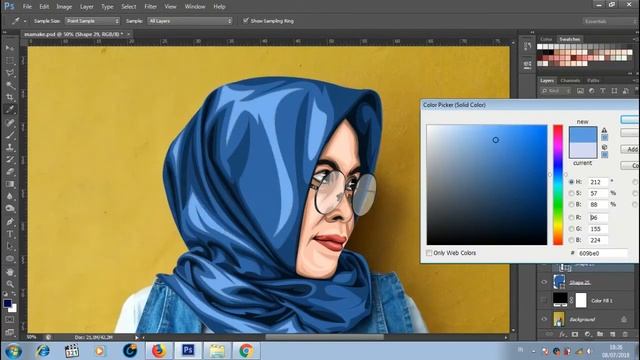Select the Magic Wand tool
The image size is (640, 360).
click(x=9, y=85)
